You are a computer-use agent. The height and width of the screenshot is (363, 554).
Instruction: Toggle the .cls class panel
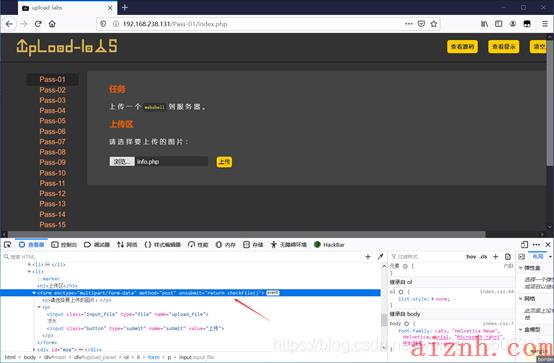[483, 257]
